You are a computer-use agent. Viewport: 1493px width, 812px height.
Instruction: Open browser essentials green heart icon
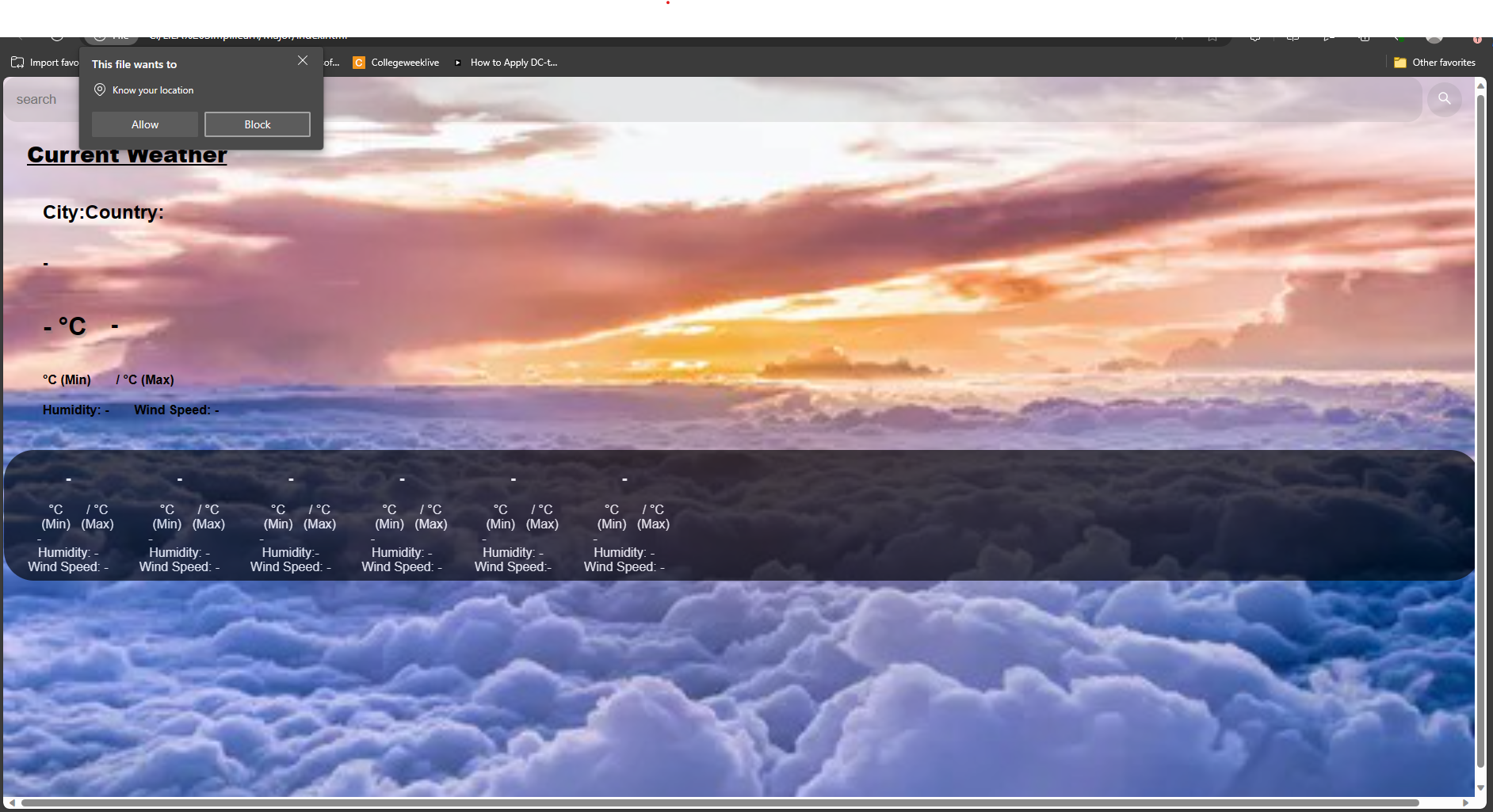[x=1400, y=36]
